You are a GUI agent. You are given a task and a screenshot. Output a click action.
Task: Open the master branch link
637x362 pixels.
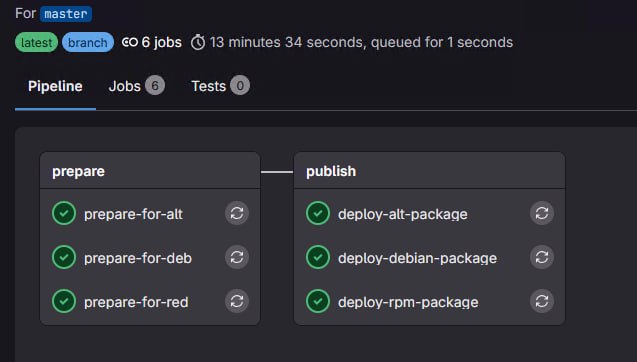pyautogui.click(x=66, y=14)
